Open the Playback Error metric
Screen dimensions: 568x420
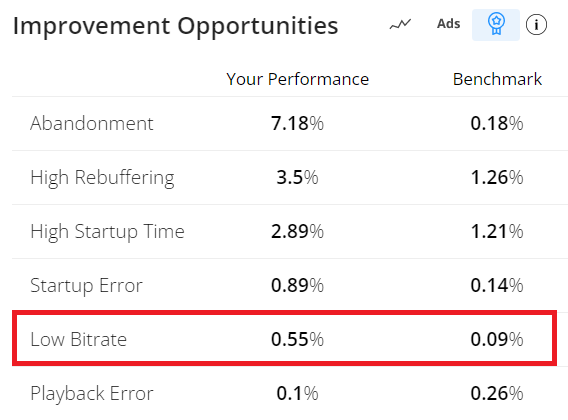pyautogui.click(x=92, y=394)
